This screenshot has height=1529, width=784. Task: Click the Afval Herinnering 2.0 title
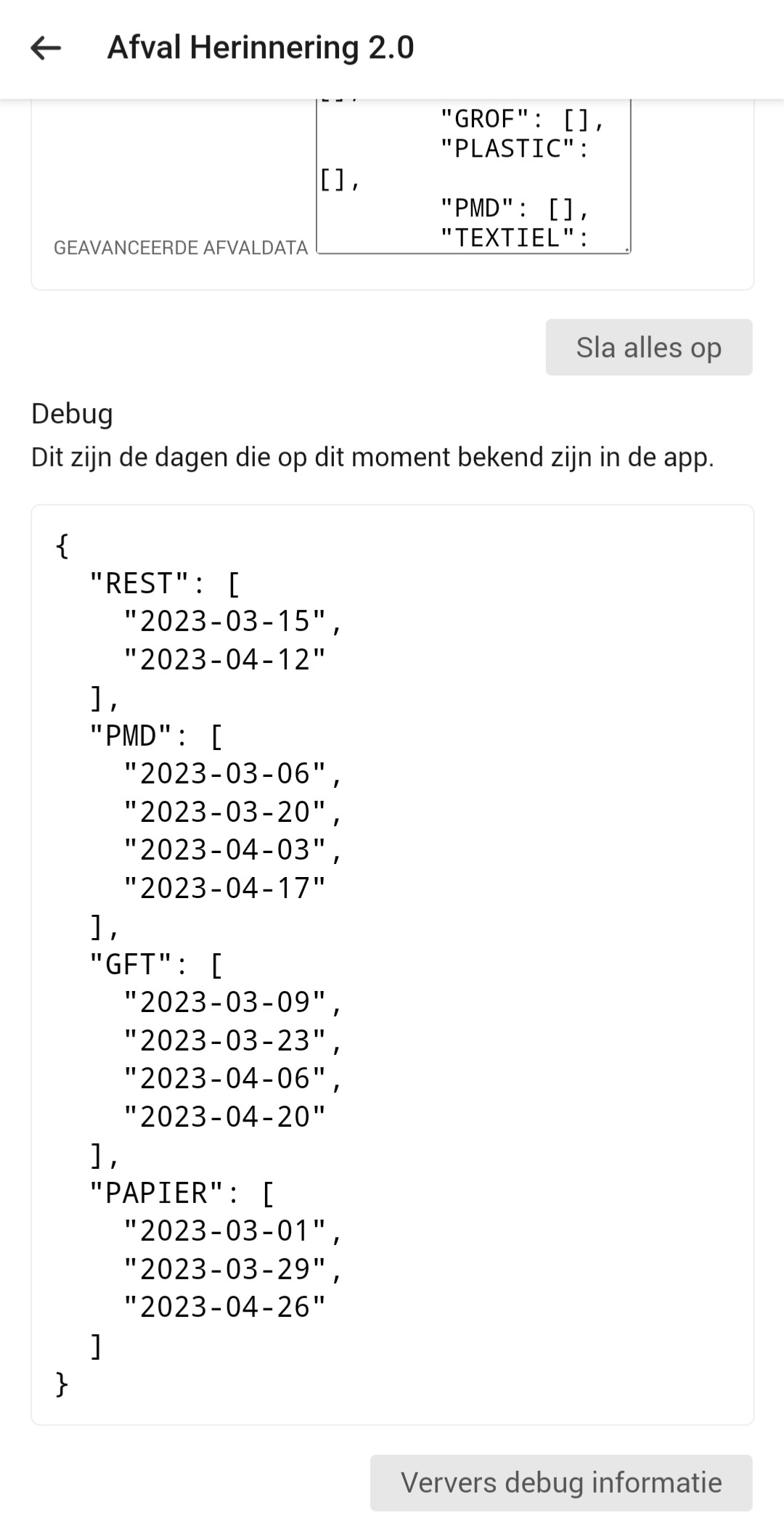[261, 48]
